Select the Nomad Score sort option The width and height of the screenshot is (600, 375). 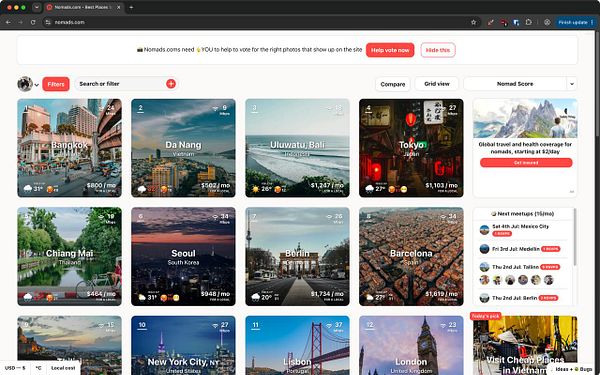(515, 83)
